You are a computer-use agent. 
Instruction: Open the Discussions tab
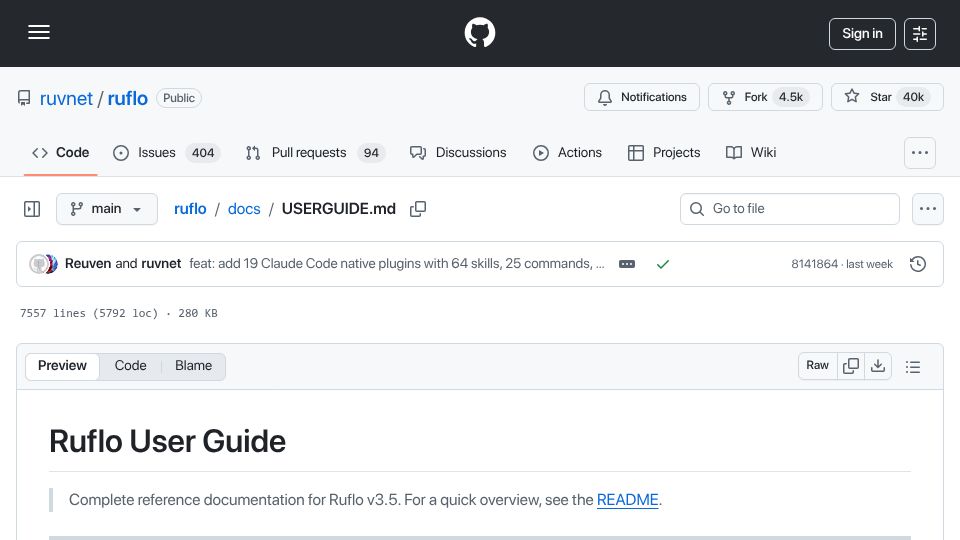tap(458, 152)
